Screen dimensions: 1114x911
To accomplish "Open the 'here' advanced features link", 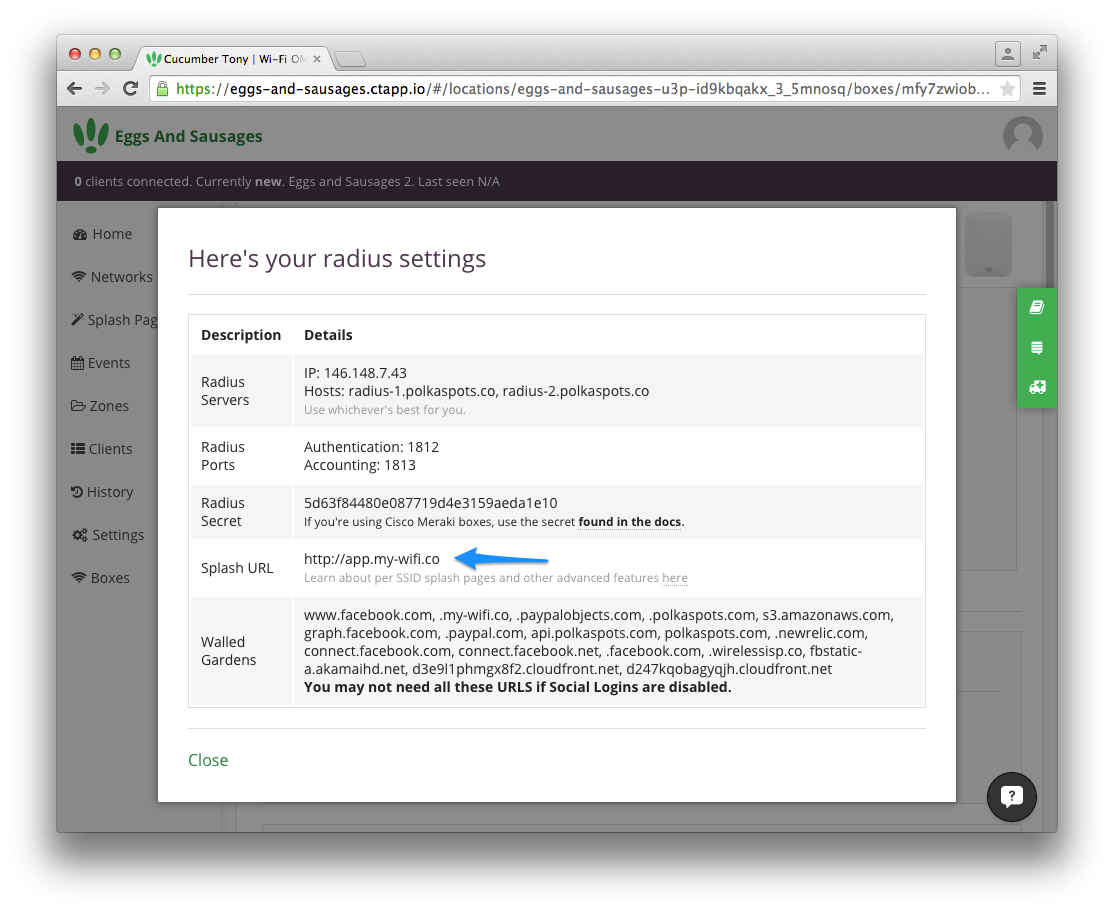I will tap(674, 578).
